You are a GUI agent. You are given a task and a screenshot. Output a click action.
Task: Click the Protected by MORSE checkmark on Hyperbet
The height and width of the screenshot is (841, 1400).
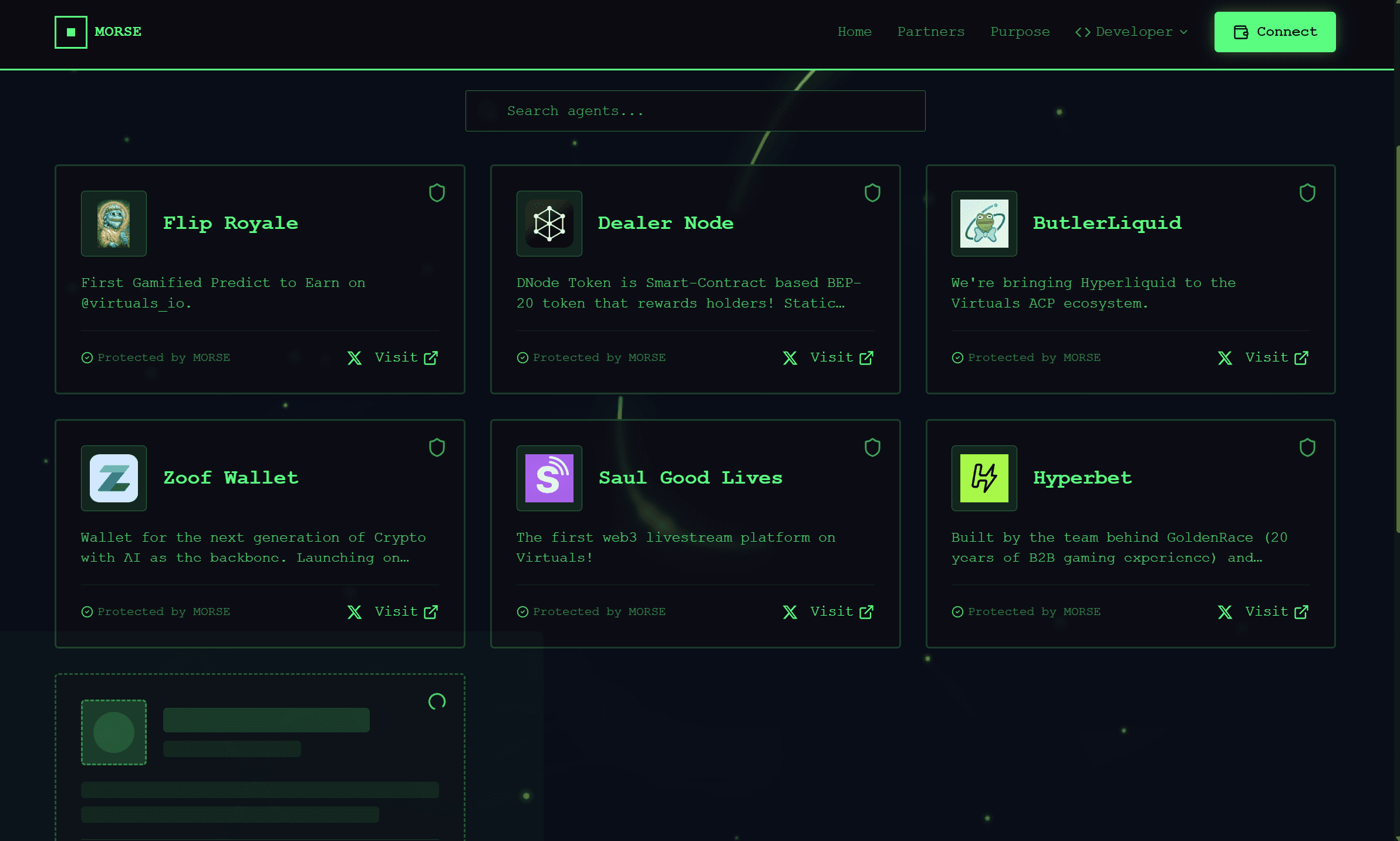(957, 612)
